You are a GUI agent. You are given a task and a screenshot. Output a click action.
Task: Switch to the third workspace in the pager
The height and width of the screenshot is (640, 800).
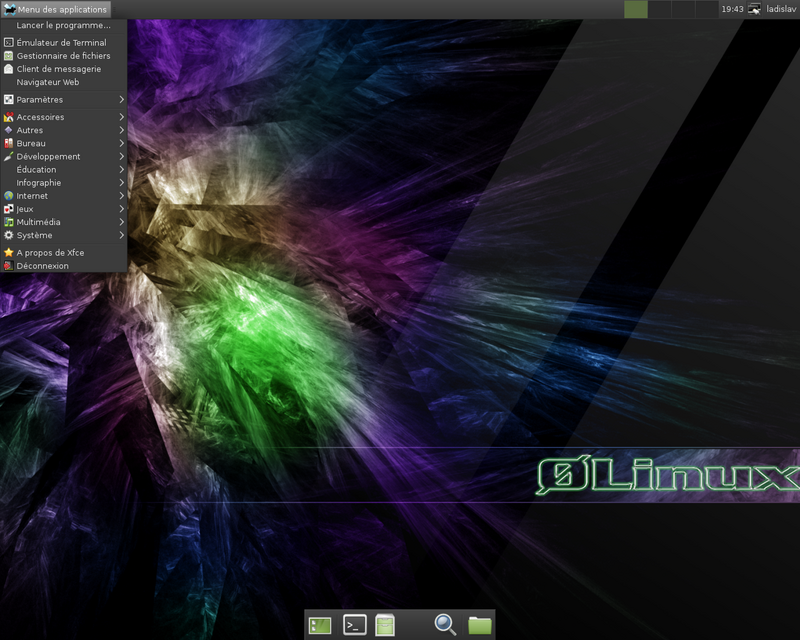pos(683,9)
